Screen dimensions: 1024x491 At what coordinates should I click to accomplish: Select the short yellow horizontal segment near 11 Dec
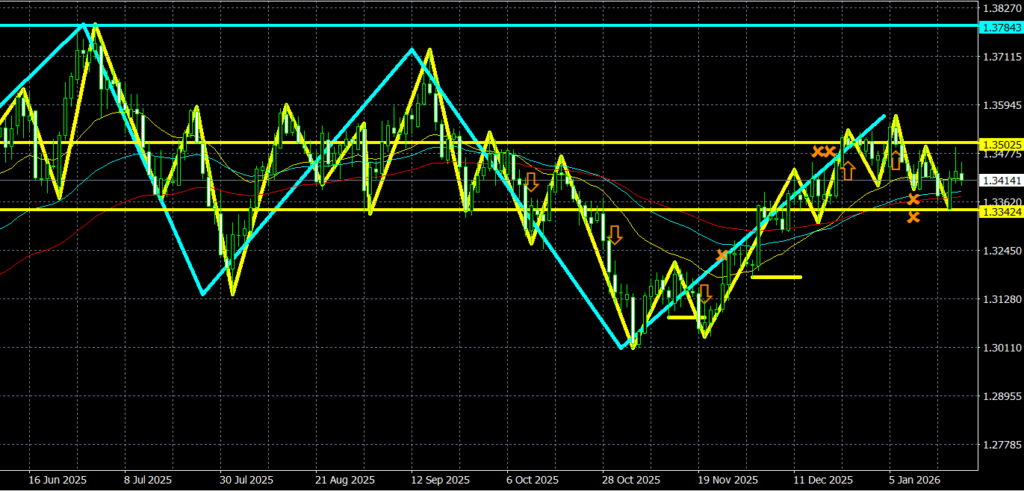click(776, 276)
